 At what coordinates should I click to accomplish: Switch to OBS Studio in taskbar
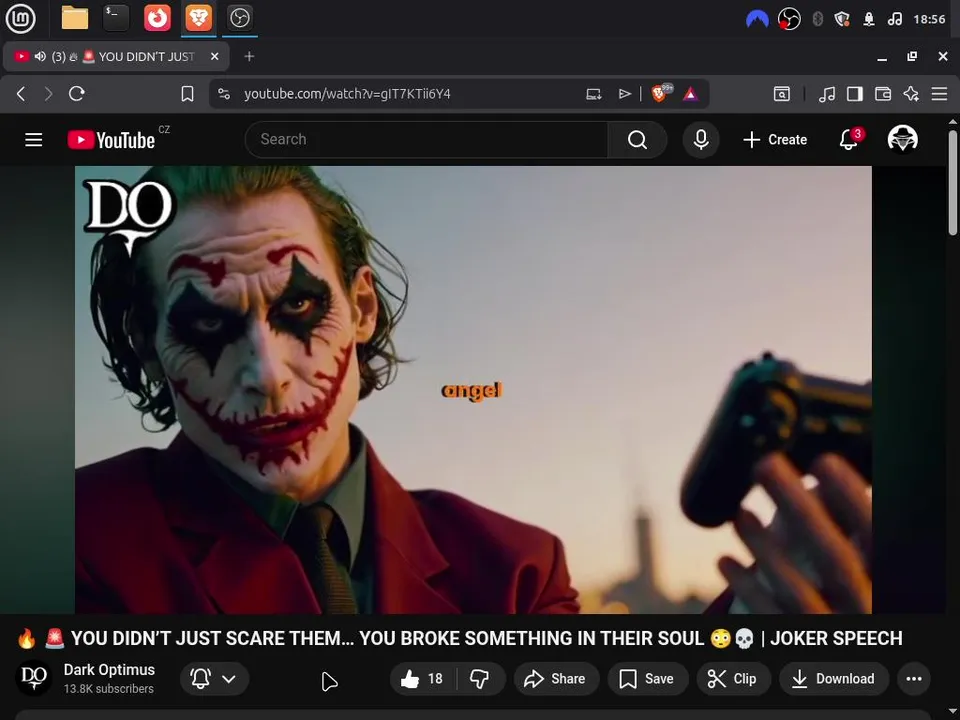(239, 18)
